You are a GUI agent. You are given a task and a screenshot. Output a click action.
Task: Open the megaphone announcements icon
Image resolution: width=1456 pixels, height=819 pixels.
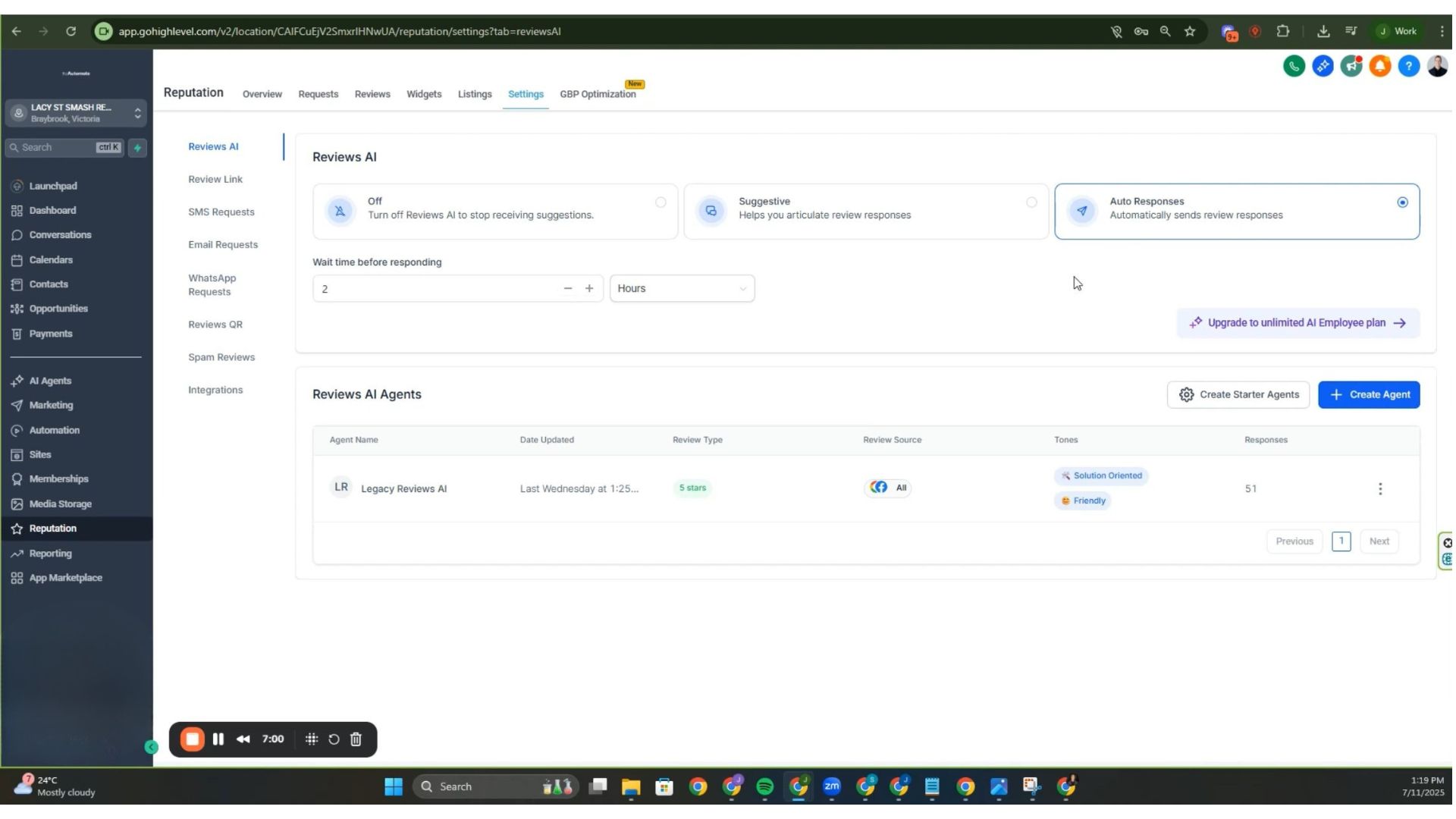[1351, 66]
